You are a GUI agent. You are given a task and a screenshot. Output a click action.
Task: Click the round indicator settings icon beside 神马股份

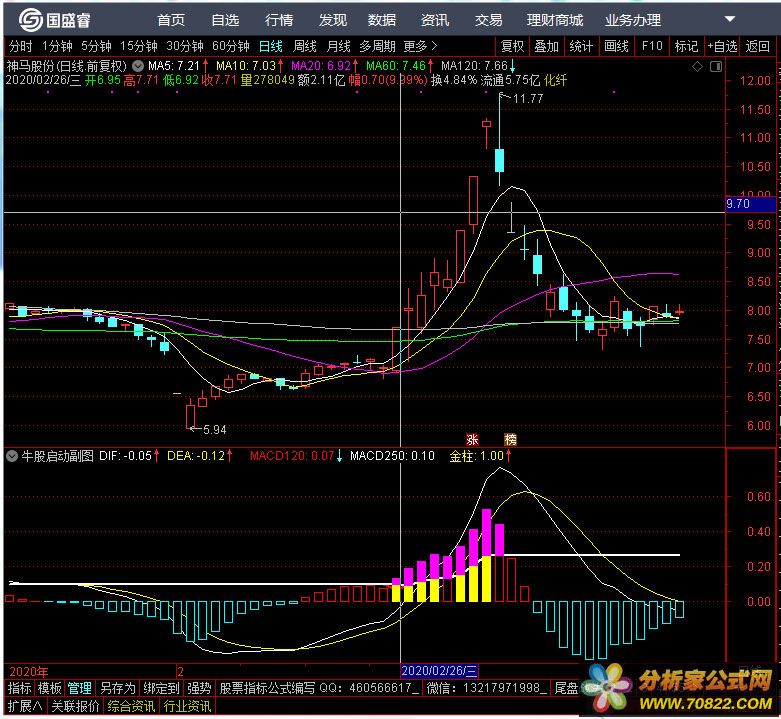[x=137, y=65]
